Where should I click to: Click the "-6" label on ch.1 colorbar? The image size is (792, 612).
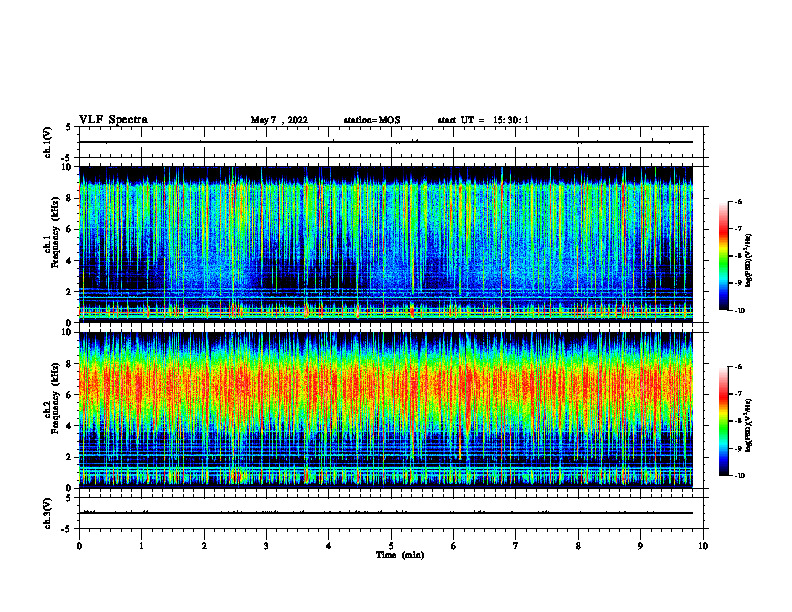point(739,201)
